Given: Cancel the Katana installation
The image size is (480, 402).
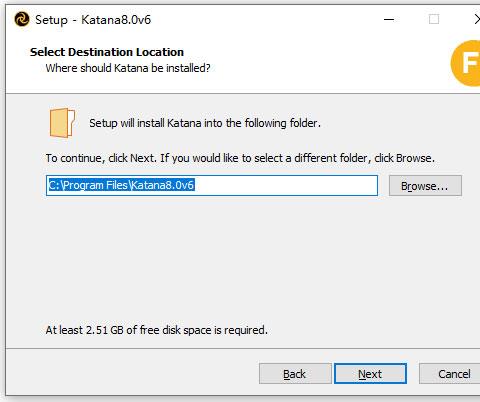Looking at the screenshot, I should (x=450, y=374).
